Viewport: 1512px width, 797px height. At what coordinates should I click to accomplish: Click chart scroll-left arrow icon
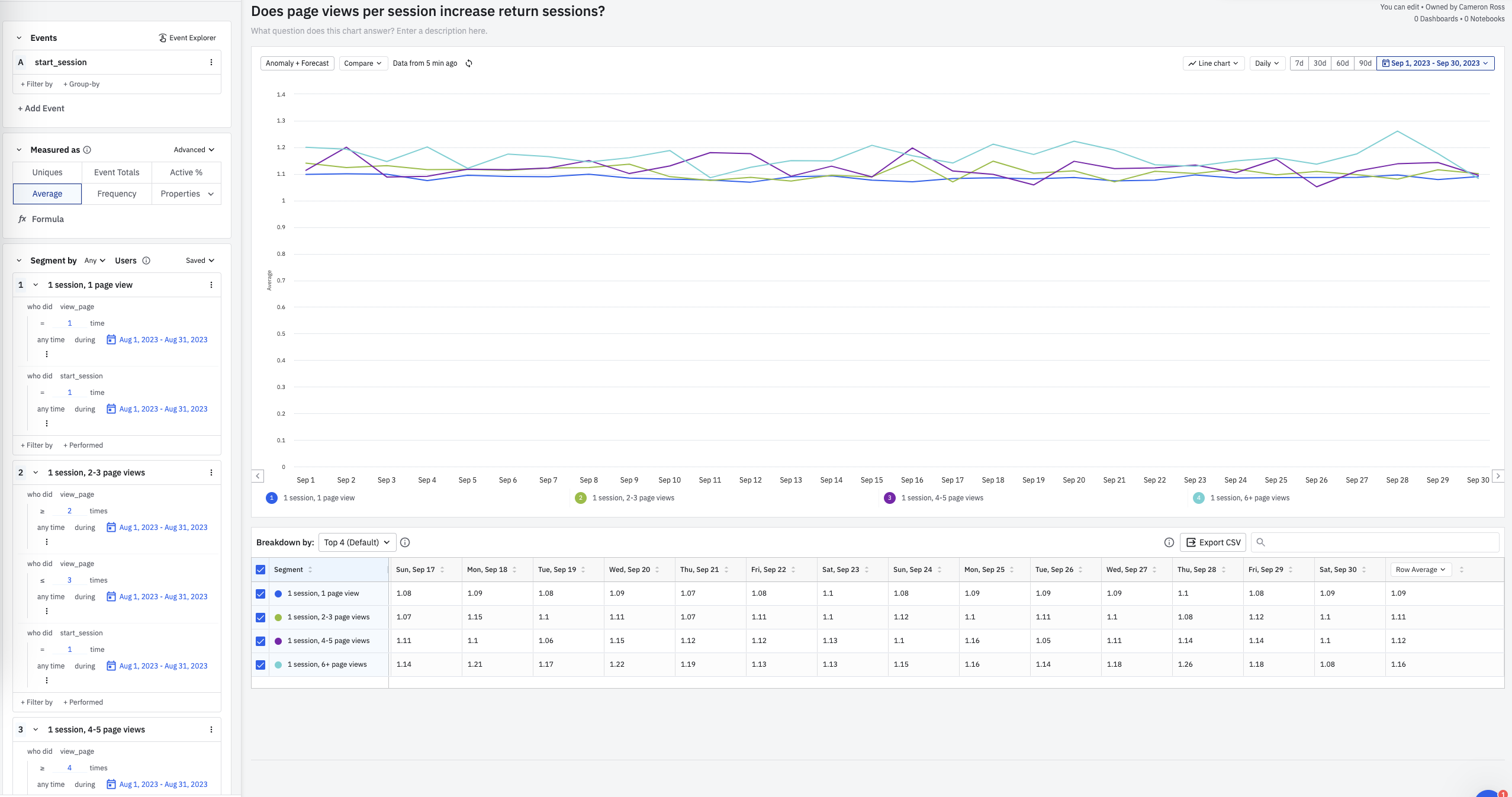[x=258, y=476]
